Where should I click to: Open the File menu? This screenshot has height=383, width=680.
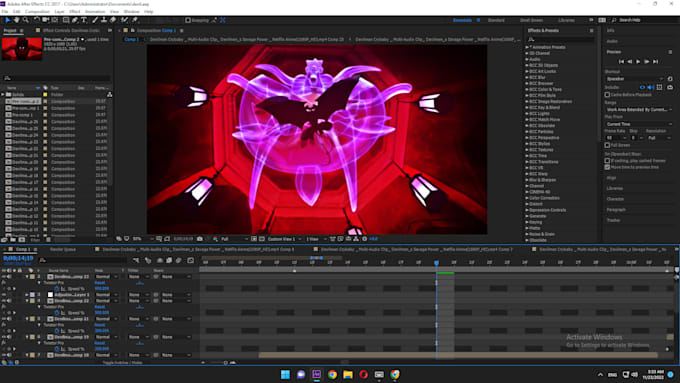[x=5, y=12]
